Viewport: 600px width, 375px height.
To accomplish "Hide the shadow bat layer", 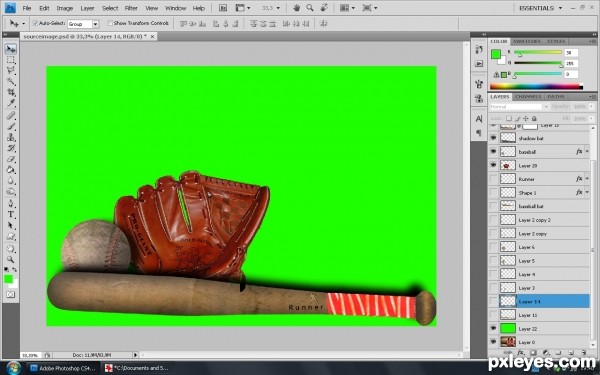I will point(494,138).
